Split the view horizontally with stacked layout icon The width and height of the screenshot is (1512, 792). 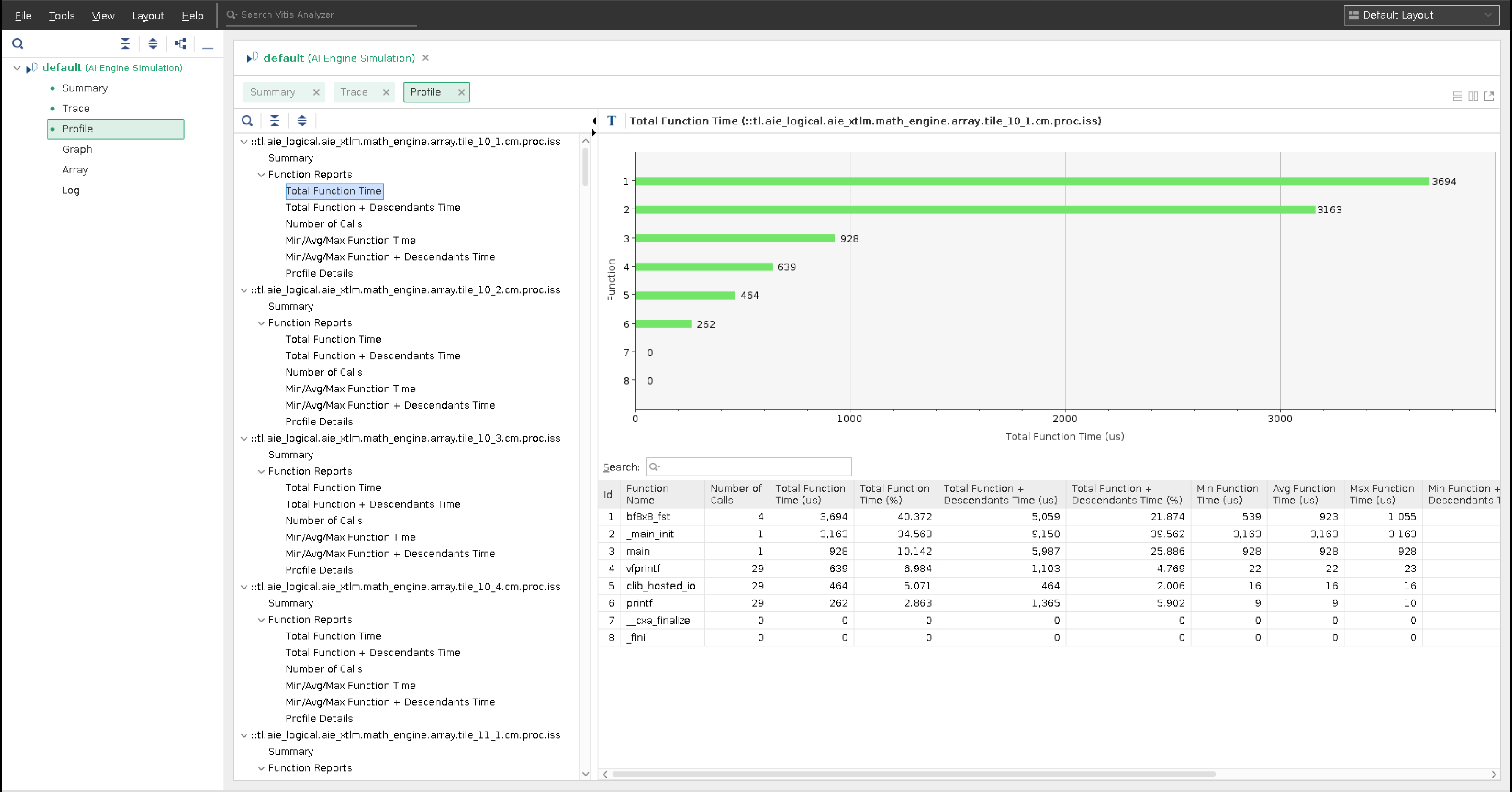[1457, 96]
